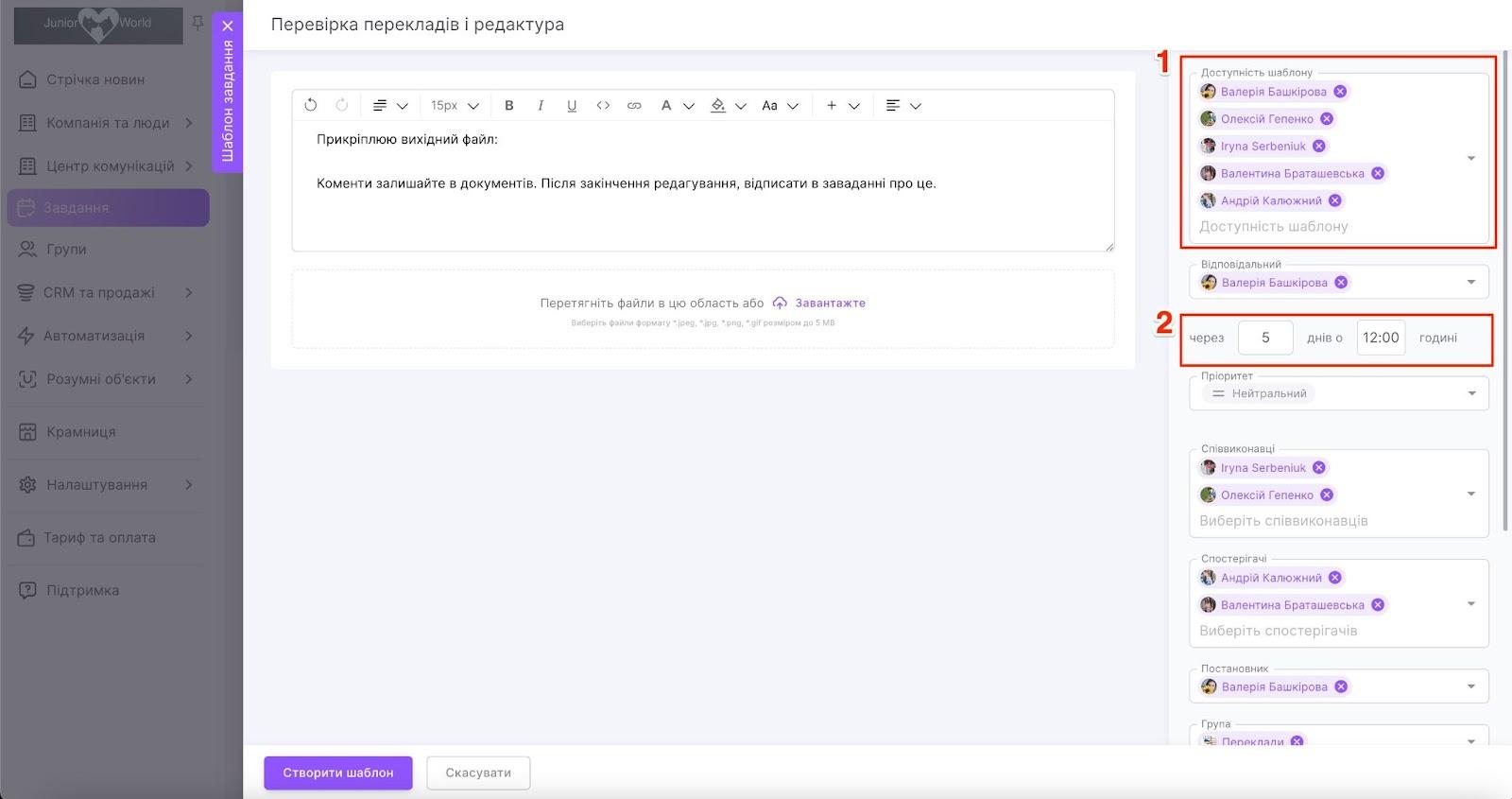
Task: Open the plus insert dropdown
Action: point(842,106)
